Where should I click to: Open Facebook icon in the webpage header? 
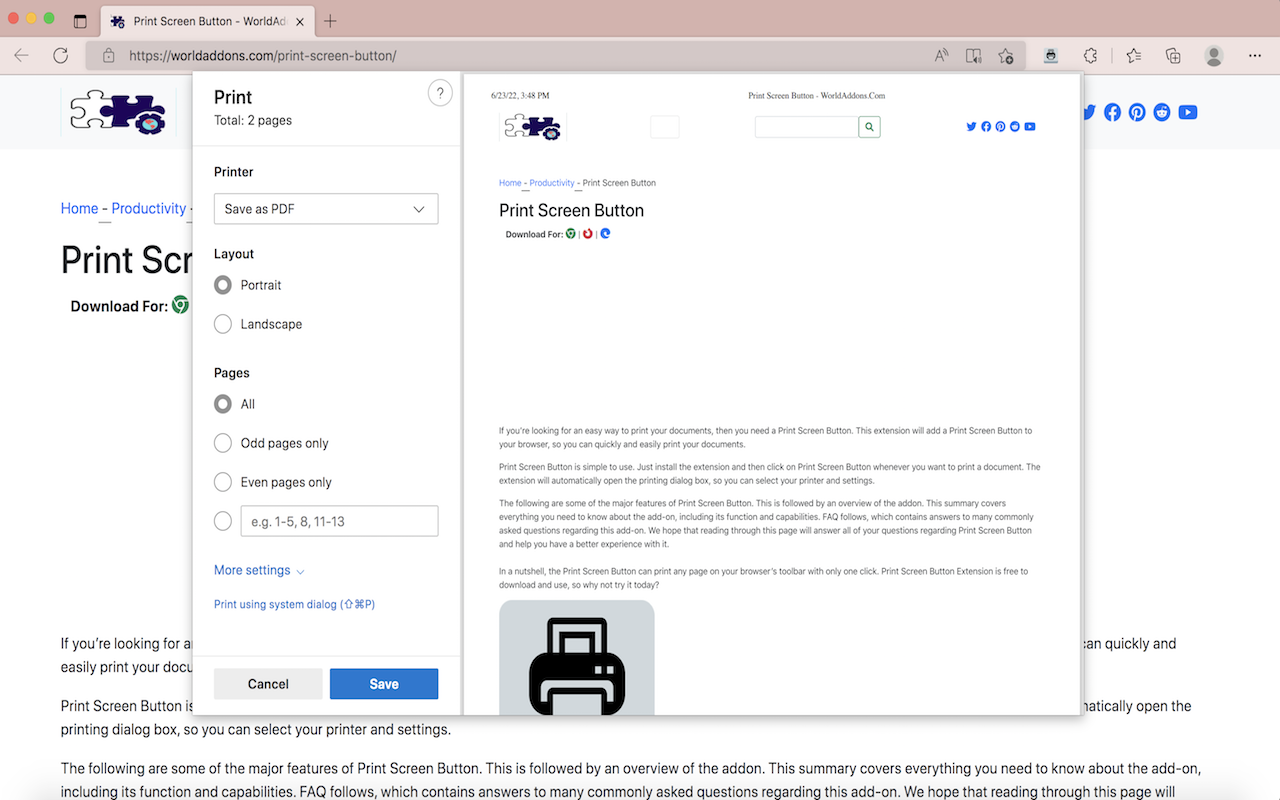1112,112
